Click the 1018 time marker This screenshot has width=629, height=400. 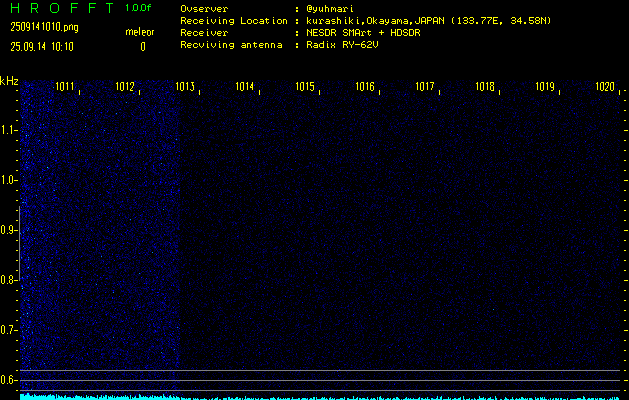(485, 86)
